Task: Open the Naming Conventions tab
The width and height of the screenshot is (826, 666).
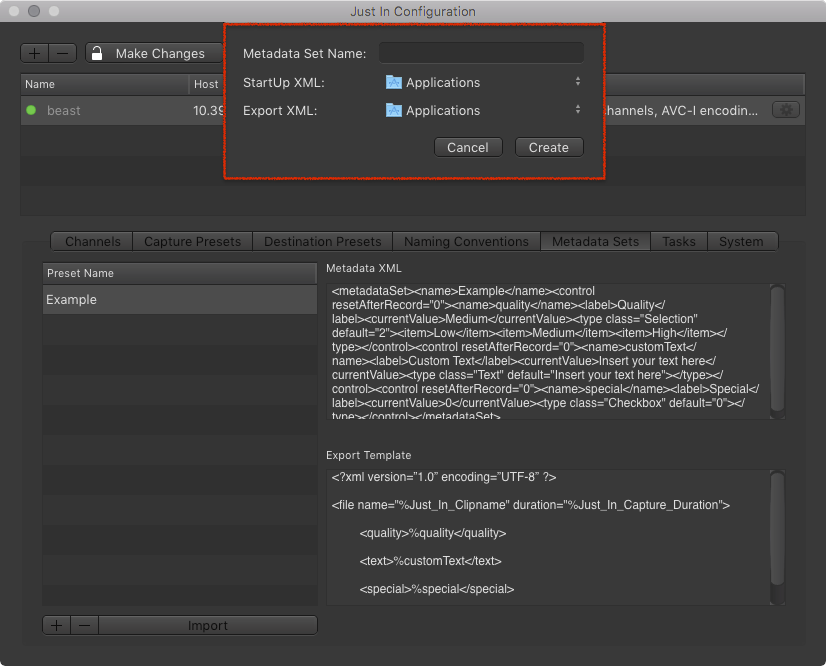Action: point(466,241)
